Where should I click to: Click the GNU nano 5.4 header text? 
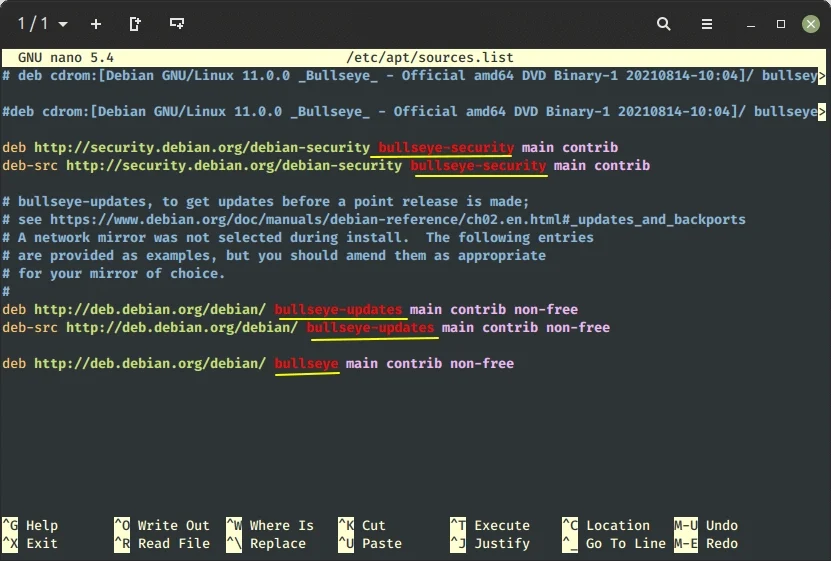tap(66, 57)
